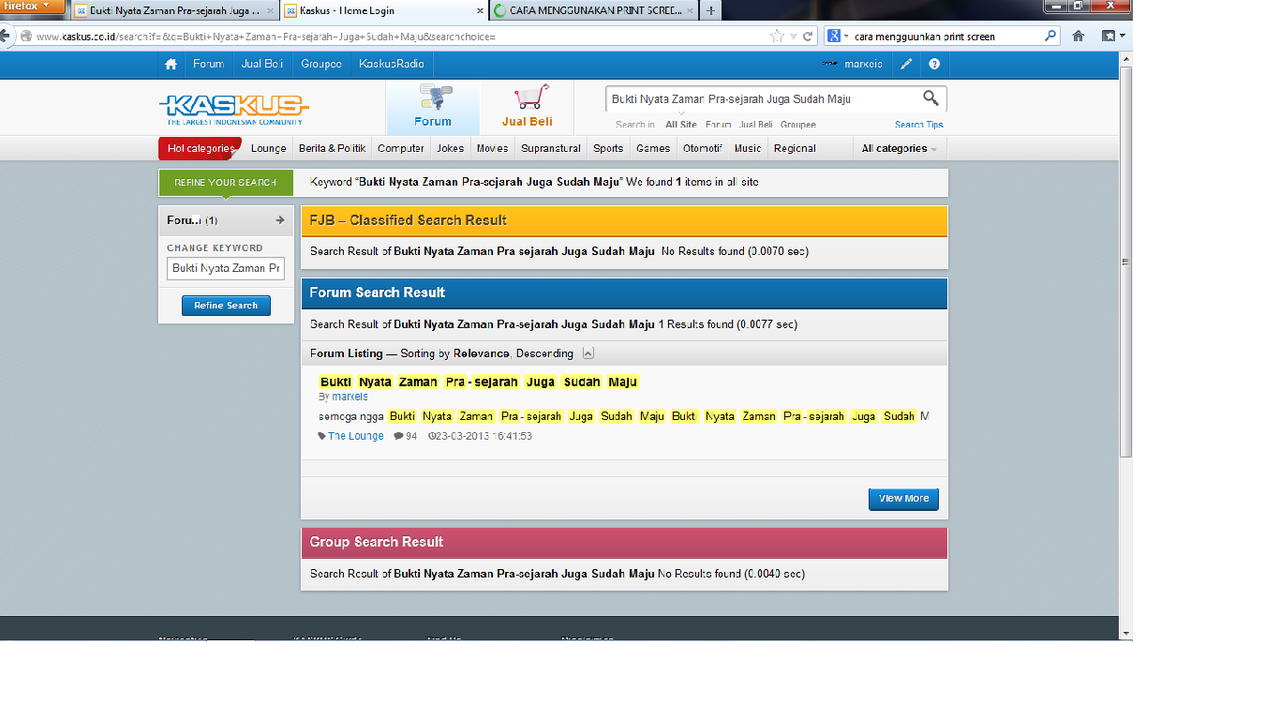1280x720 pixels.
Task: Click the Kaskus home icon
Action: 171,64
